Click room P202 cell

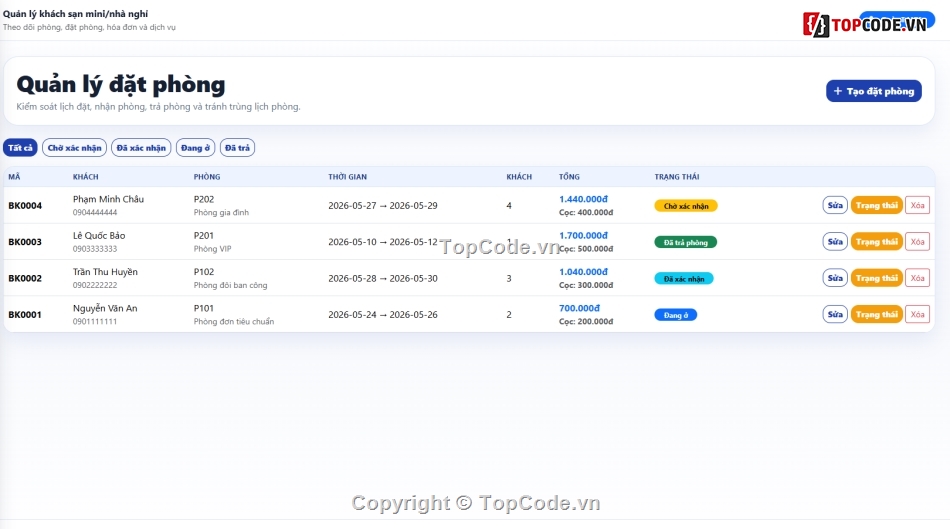coord(204,199)
